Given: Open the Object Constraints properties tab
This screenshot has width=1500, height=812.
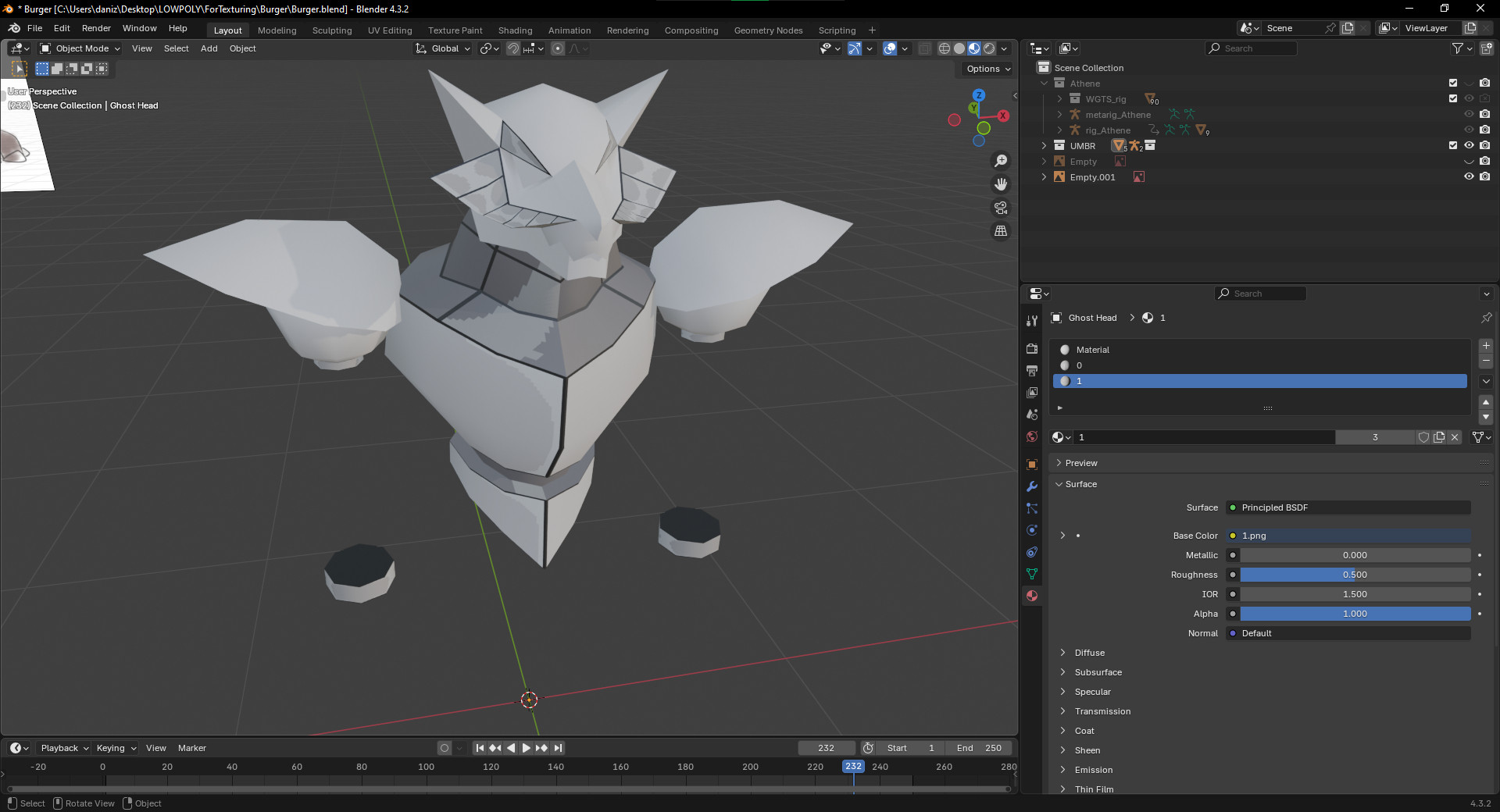Looking at the screenshot, I should click(x=1032, y=552).
